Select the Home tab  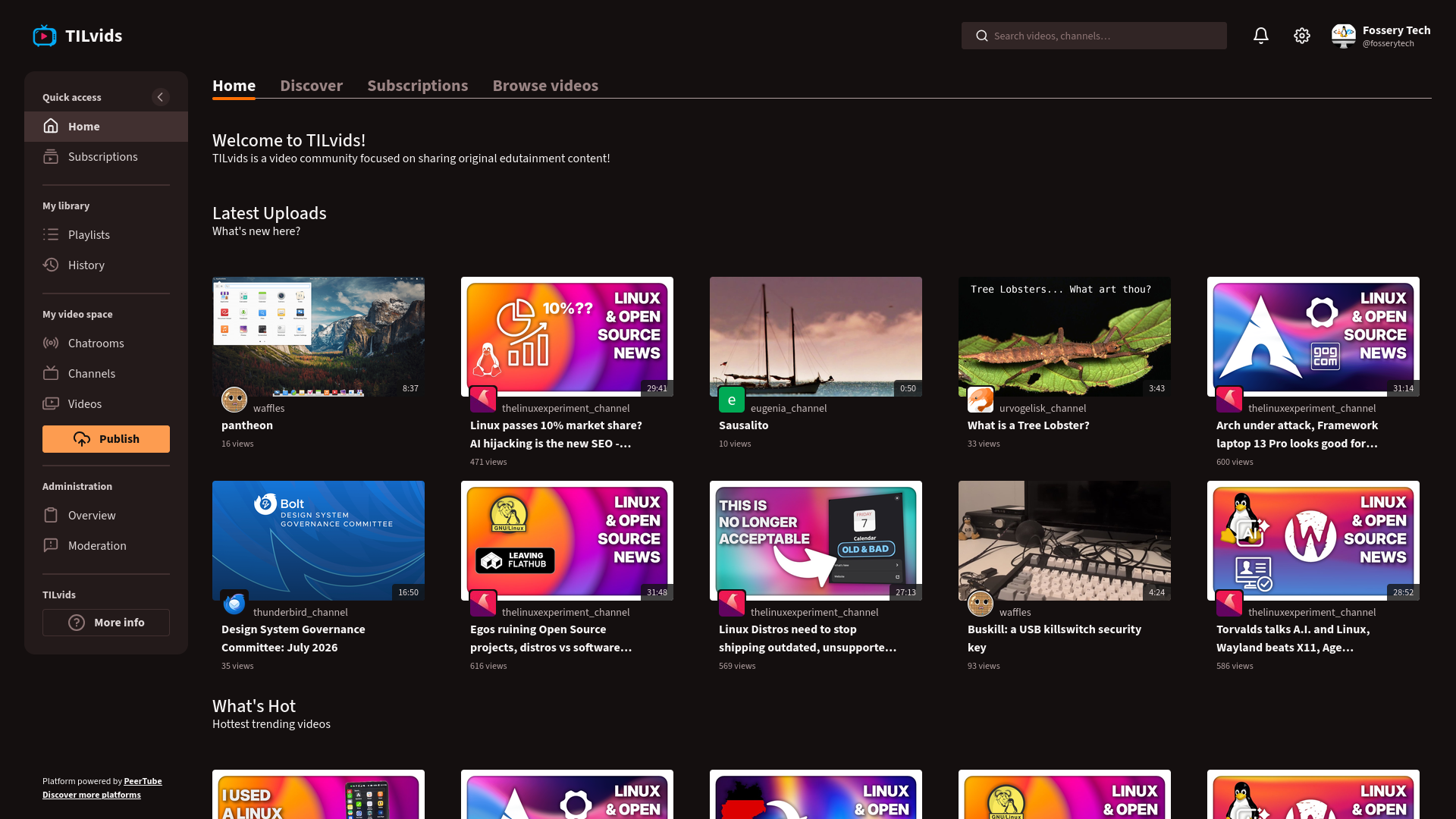(234, 86)
